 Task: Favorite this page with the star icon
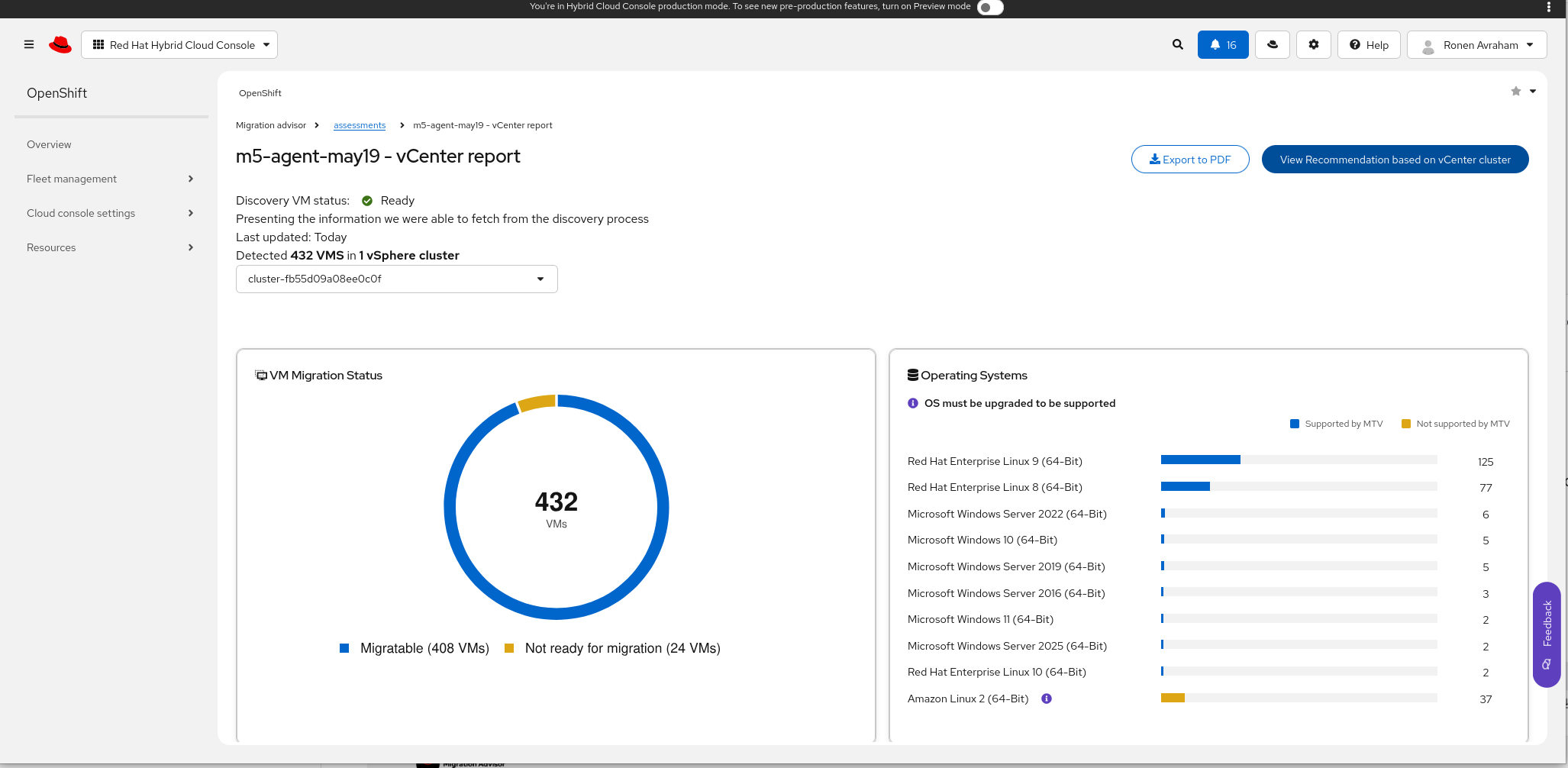[x=1516, y=91]
